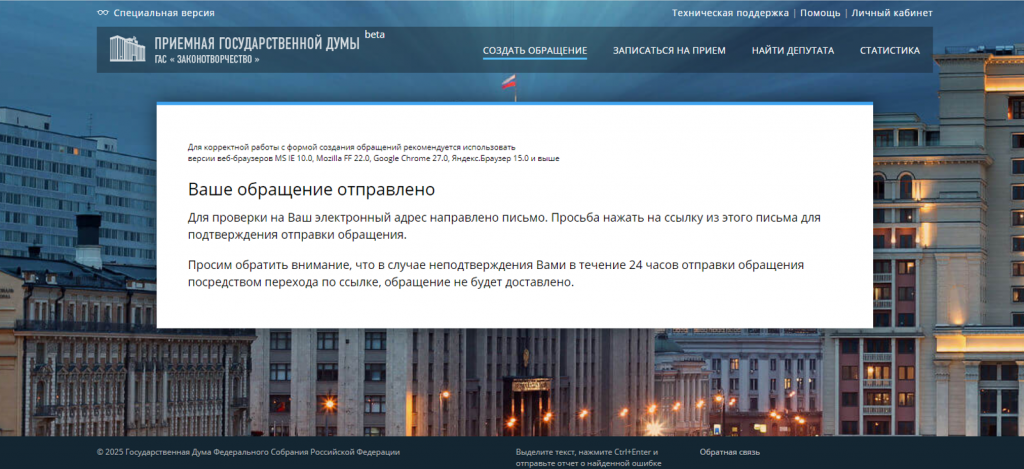Viewport: 1024px width, 469px height.
Task: Open the Статистика menu item
Action: click(x=889, y=51)
